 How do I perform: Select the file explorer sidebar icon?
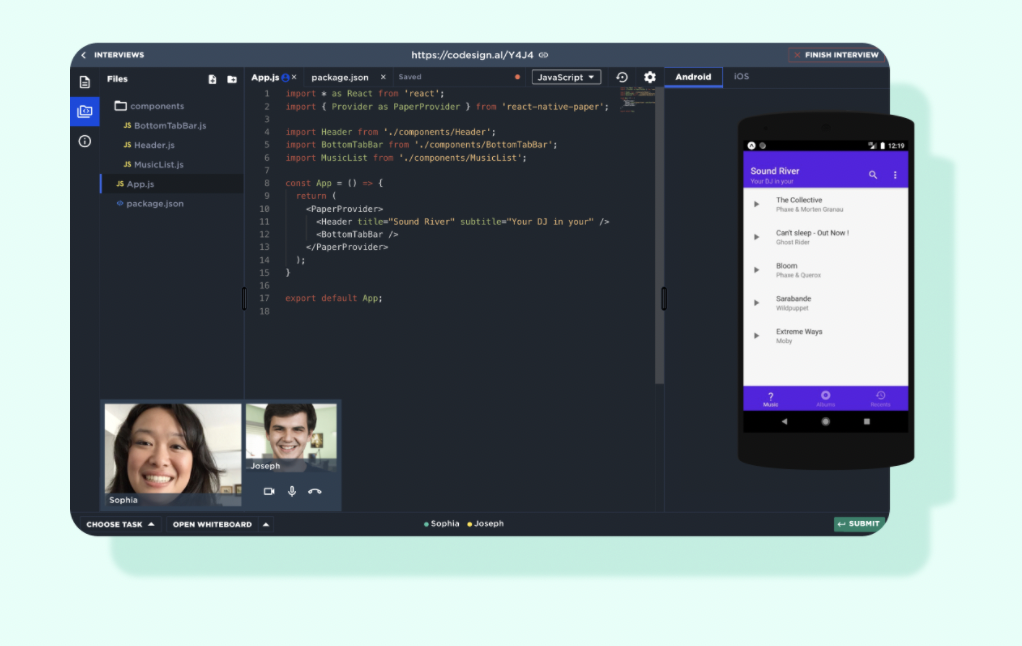click(85, 111)
